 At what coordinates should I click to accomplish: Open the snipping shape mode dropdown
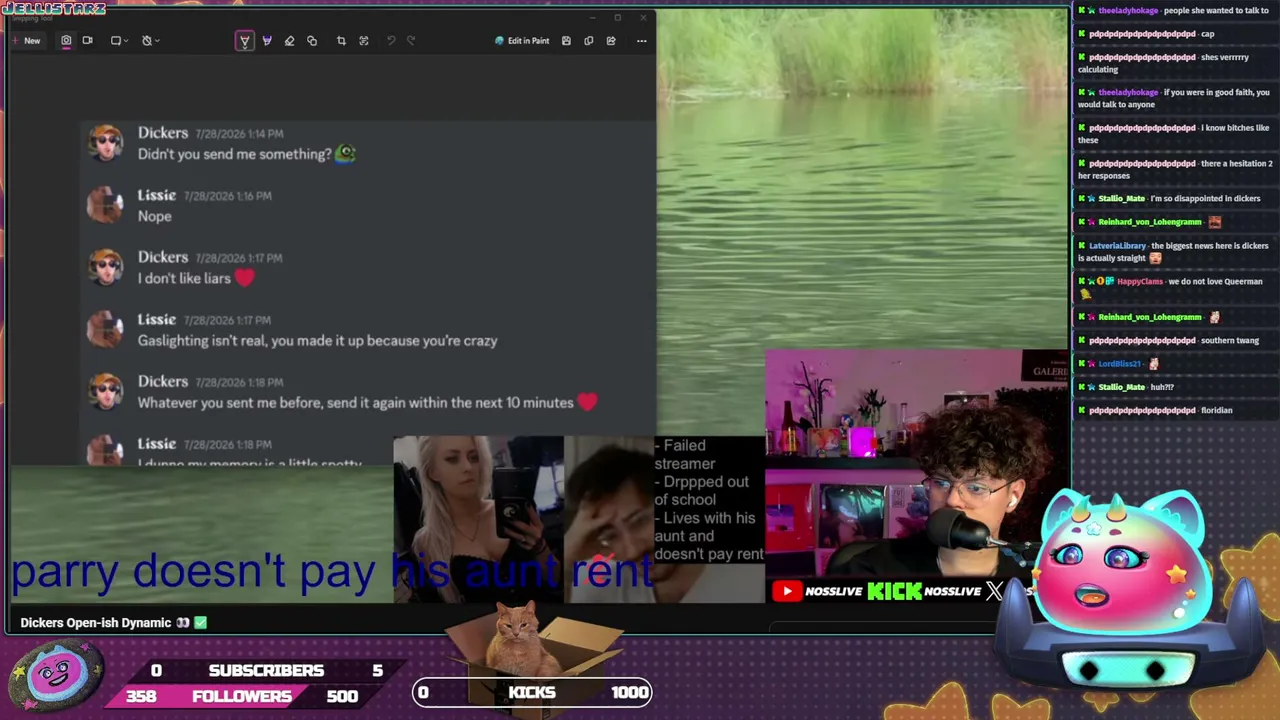tap(119, 41)
